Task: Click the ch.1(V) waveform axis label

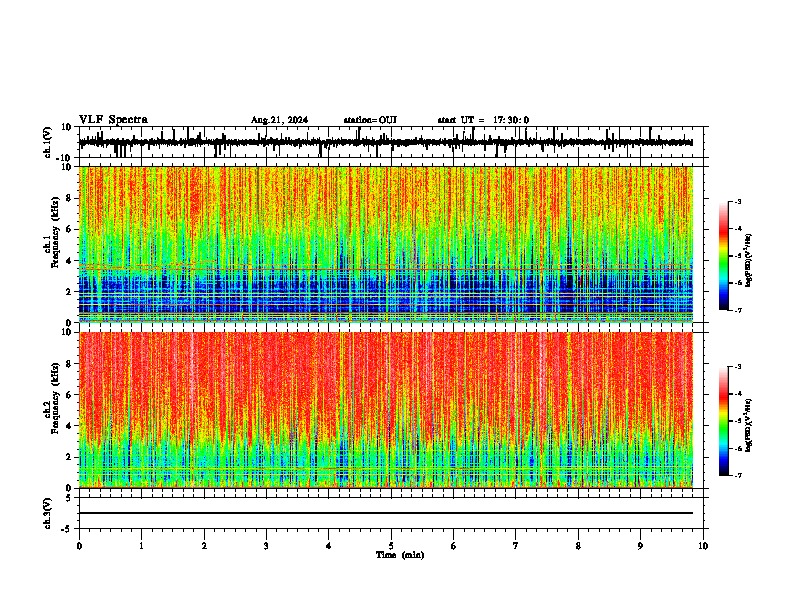Action: click(48, 142)
